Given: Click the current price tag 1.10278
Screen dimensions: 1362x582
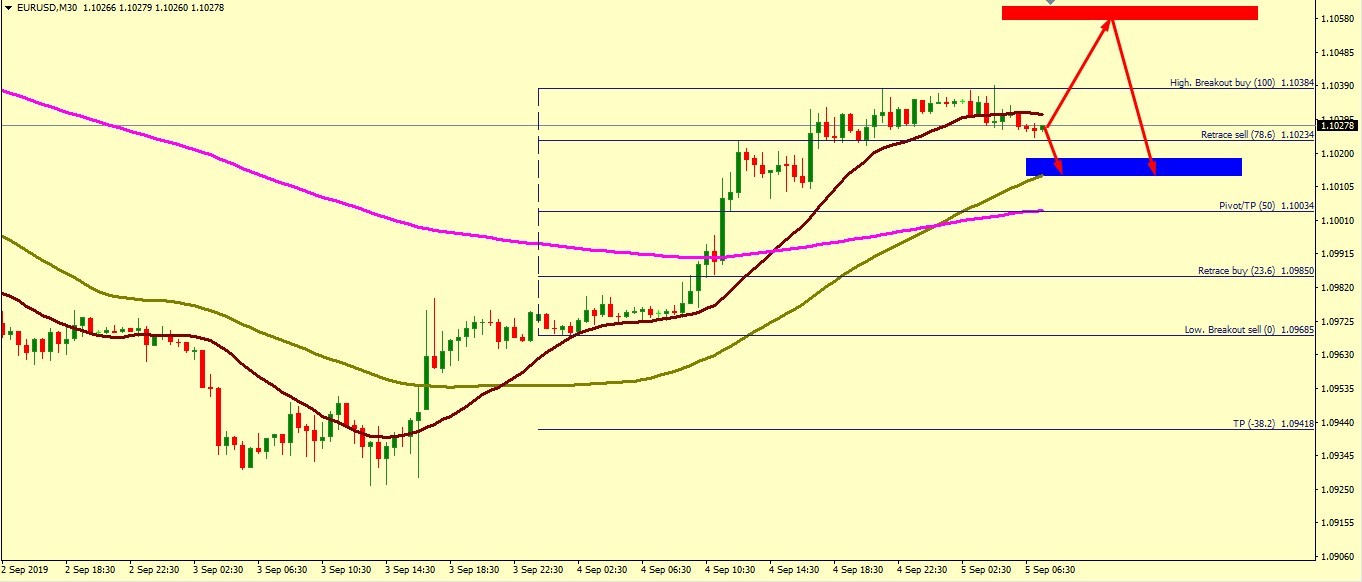Looking at the screenshot, I should coord(1338,126).
